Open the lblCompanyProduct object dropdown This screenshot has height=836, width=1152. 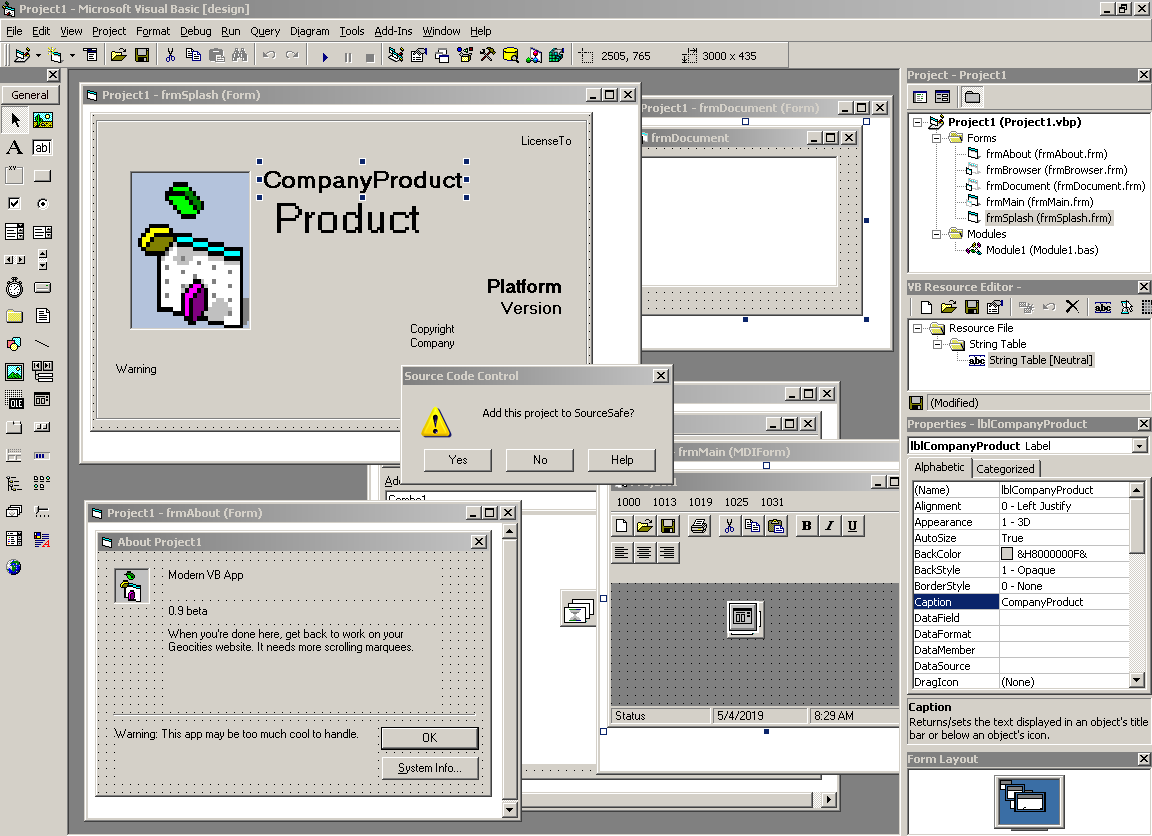tap(1139, 446)
